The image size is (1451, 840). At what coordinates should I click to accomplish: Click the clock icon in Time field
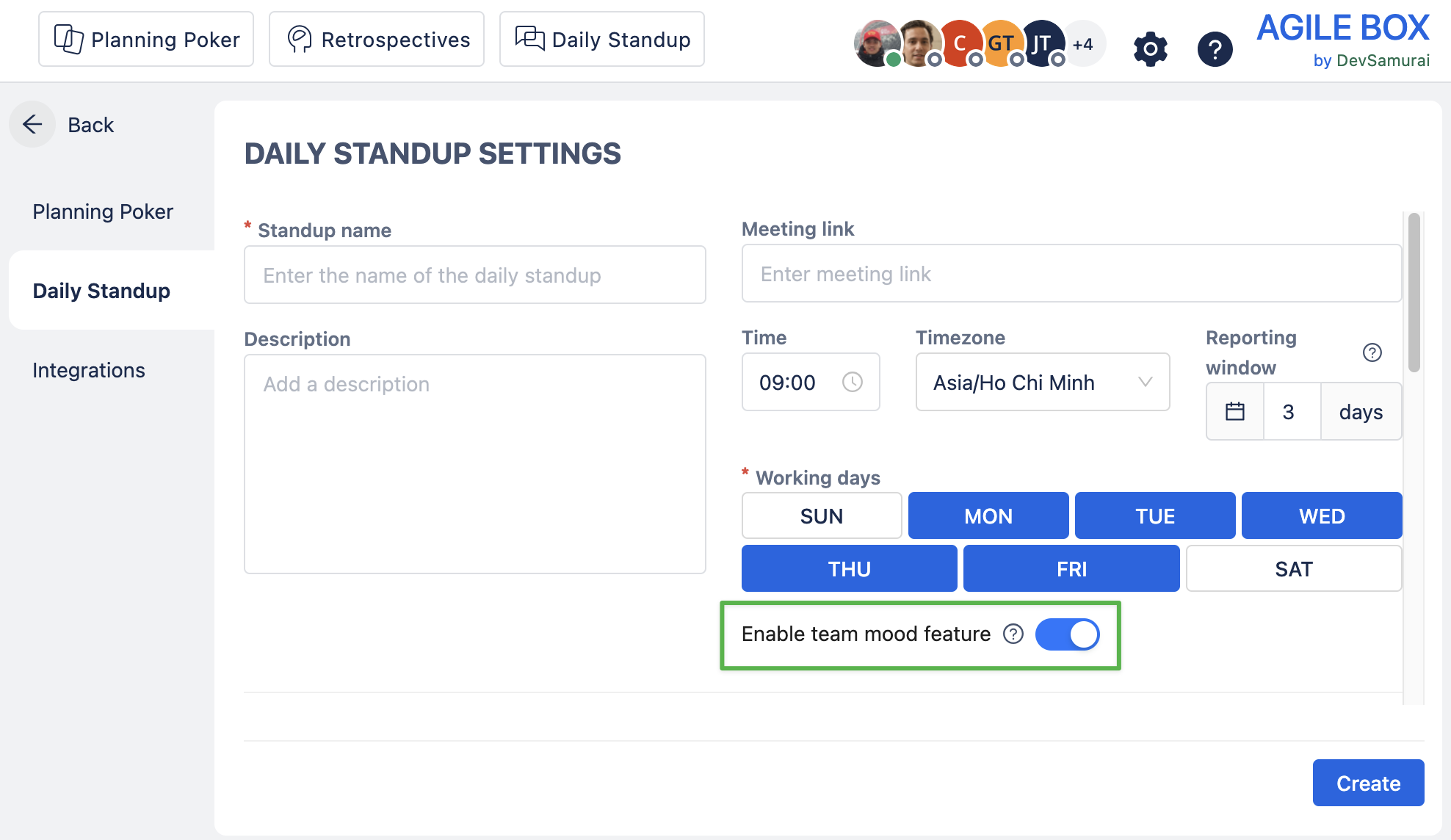tap(852, 382)
